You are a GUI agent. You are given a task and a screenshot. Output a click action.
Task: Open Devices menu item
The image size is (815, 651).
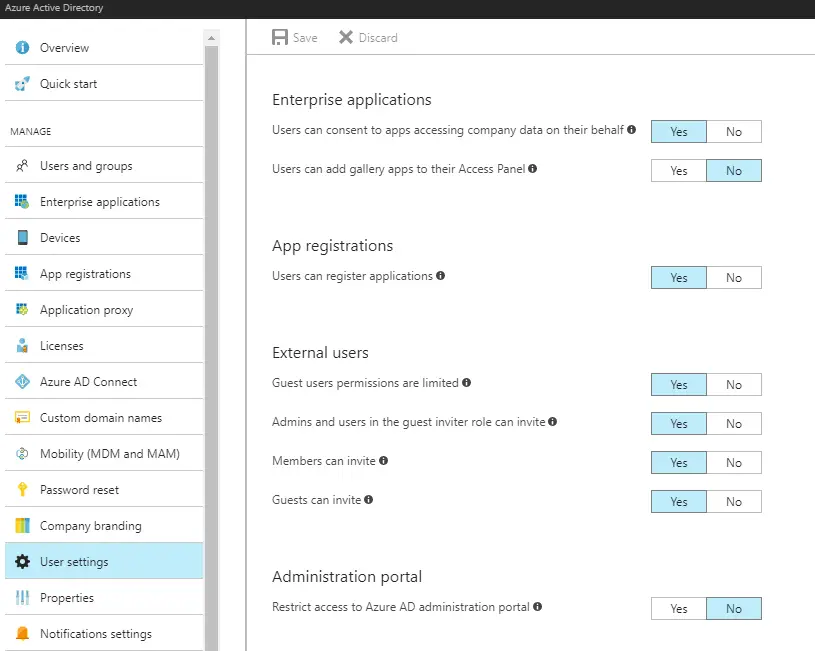[104, 237]
